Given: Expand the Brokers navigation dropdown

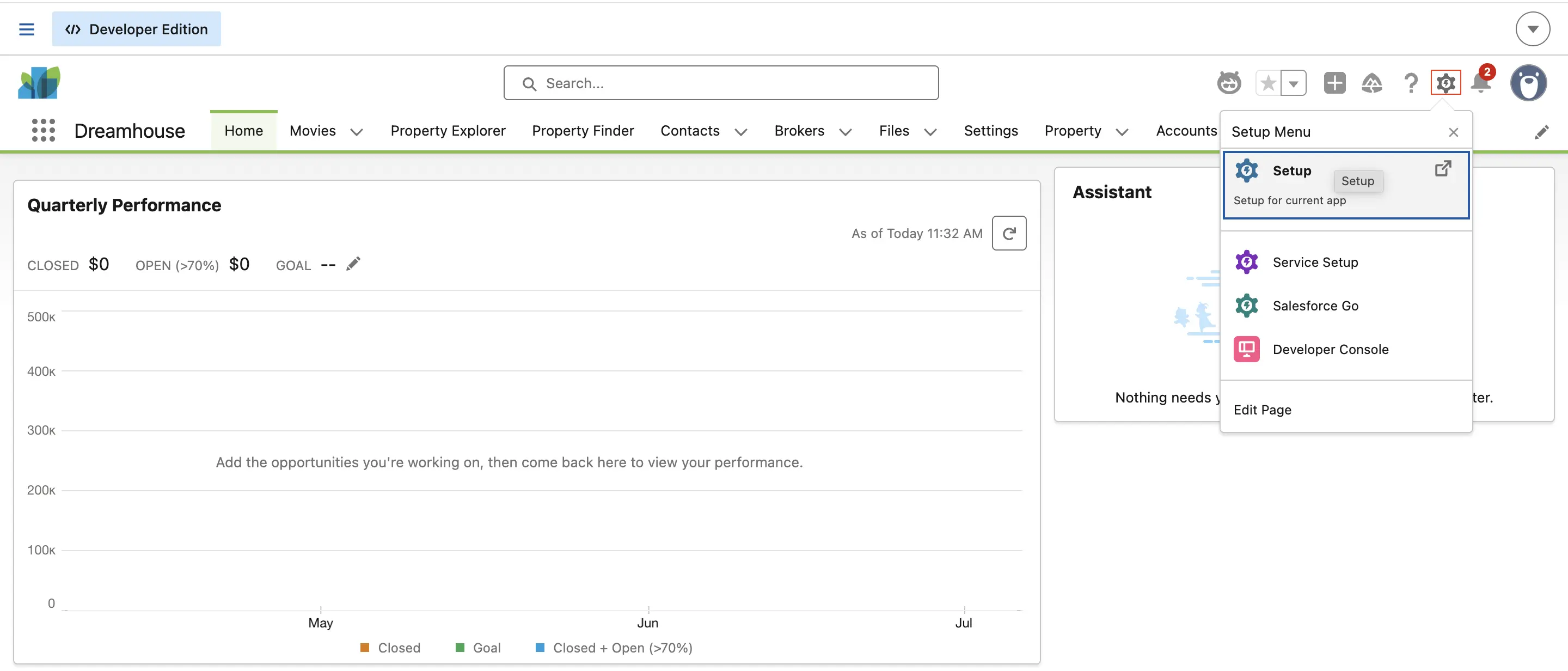Looking at the screenshot, I should click(x=846, y=131).
